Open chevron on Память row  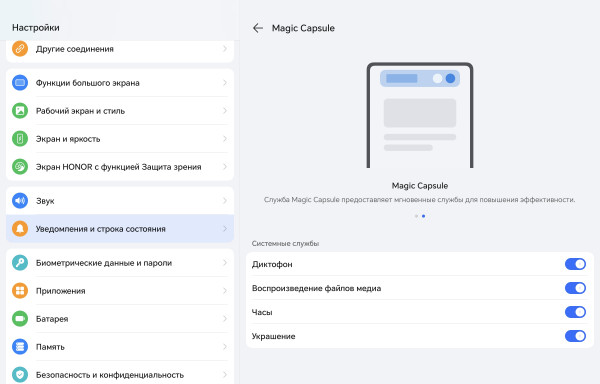(x=225, y=347)
